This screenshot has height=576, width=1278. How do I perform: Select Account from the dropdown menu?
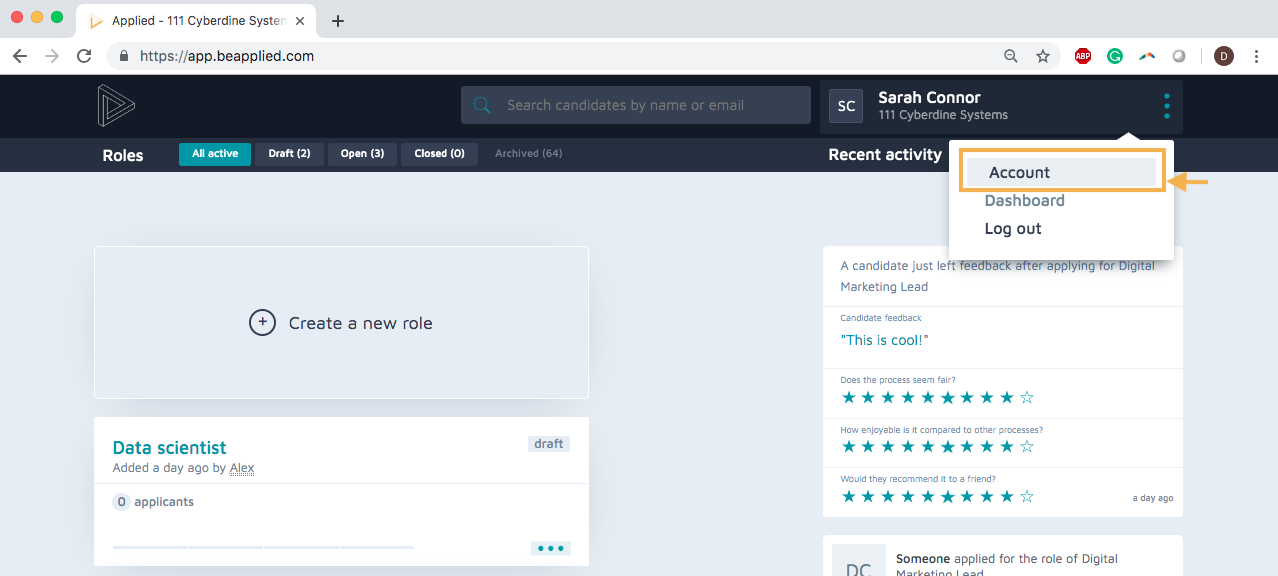1019,172
